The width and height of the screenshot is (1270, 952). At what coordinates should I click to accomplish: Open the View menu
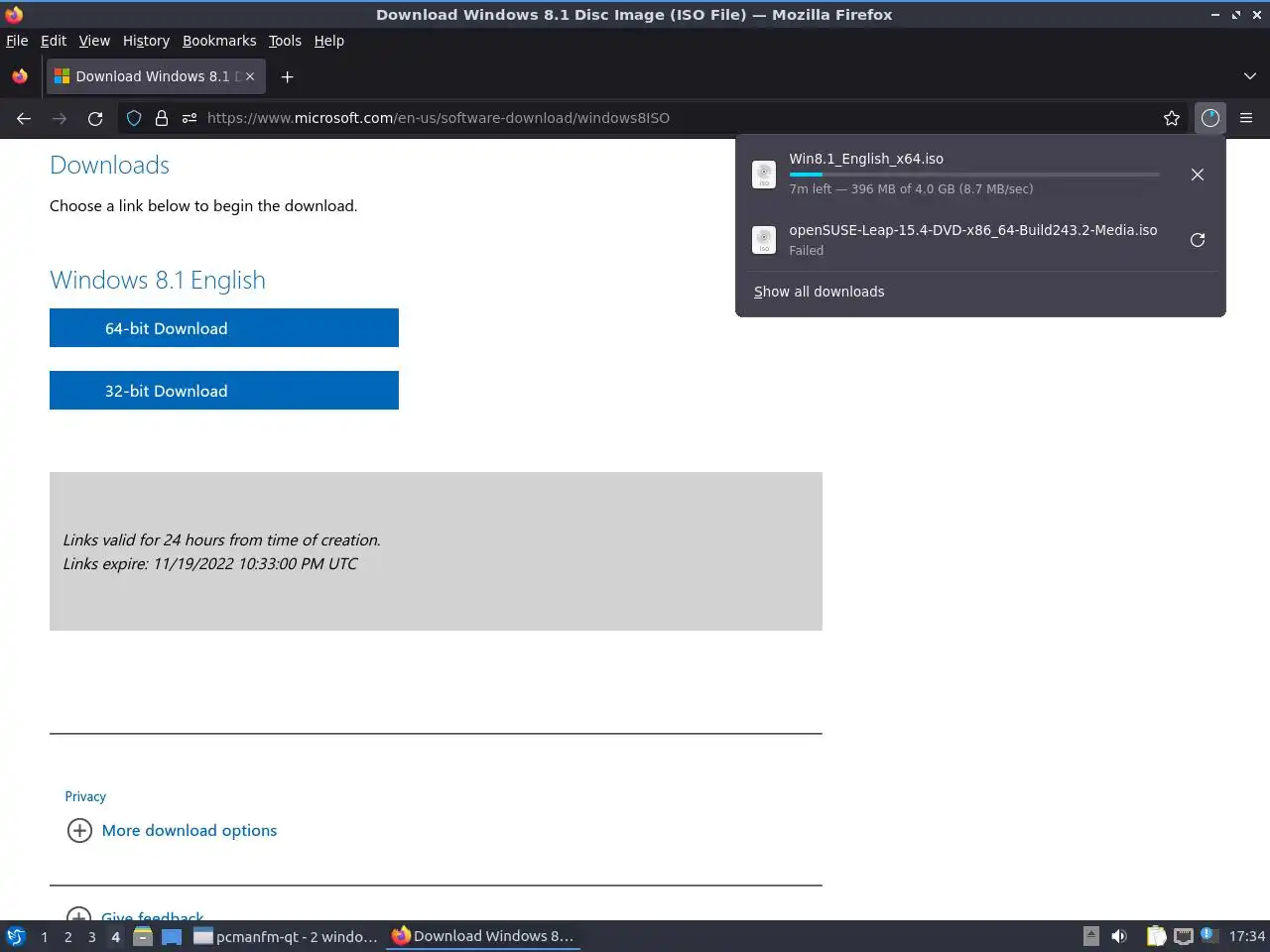tap(94, 41)
